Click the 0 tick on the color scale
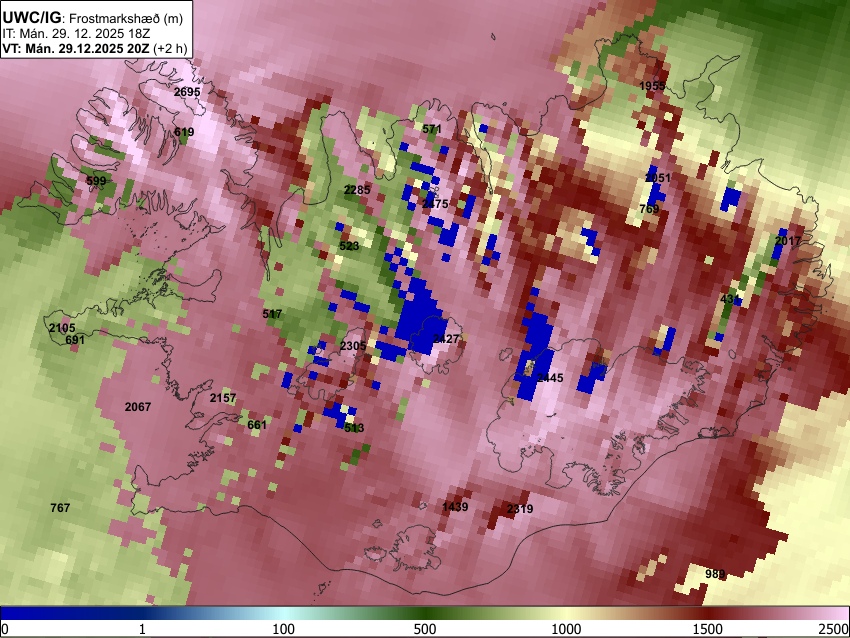This screenshot has height=638, width=850. [5, 629]
